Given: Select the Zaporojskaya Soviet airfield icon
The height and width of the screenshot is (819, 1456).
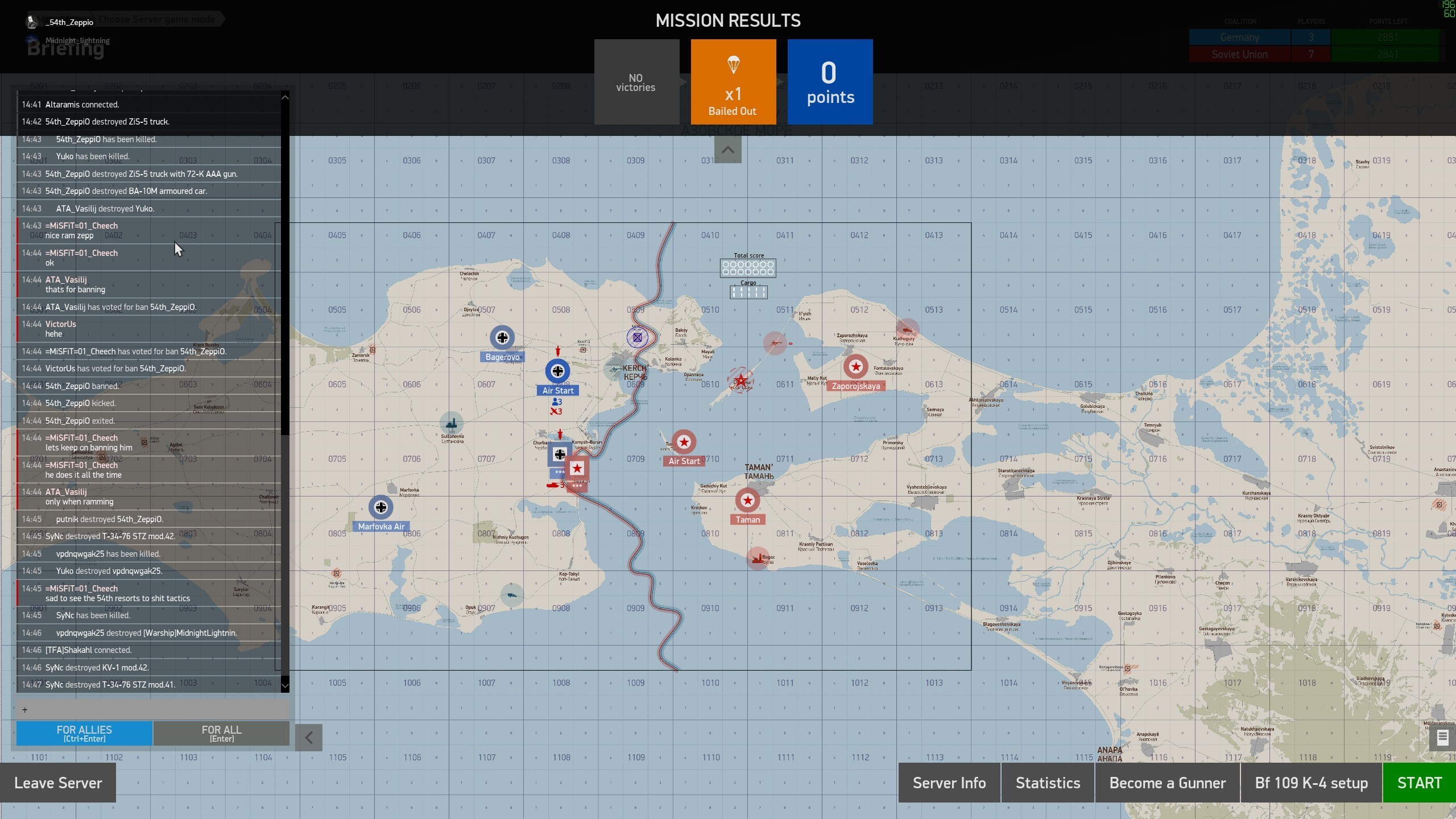Looking at the screenshot, I should [x=855, y=367].
